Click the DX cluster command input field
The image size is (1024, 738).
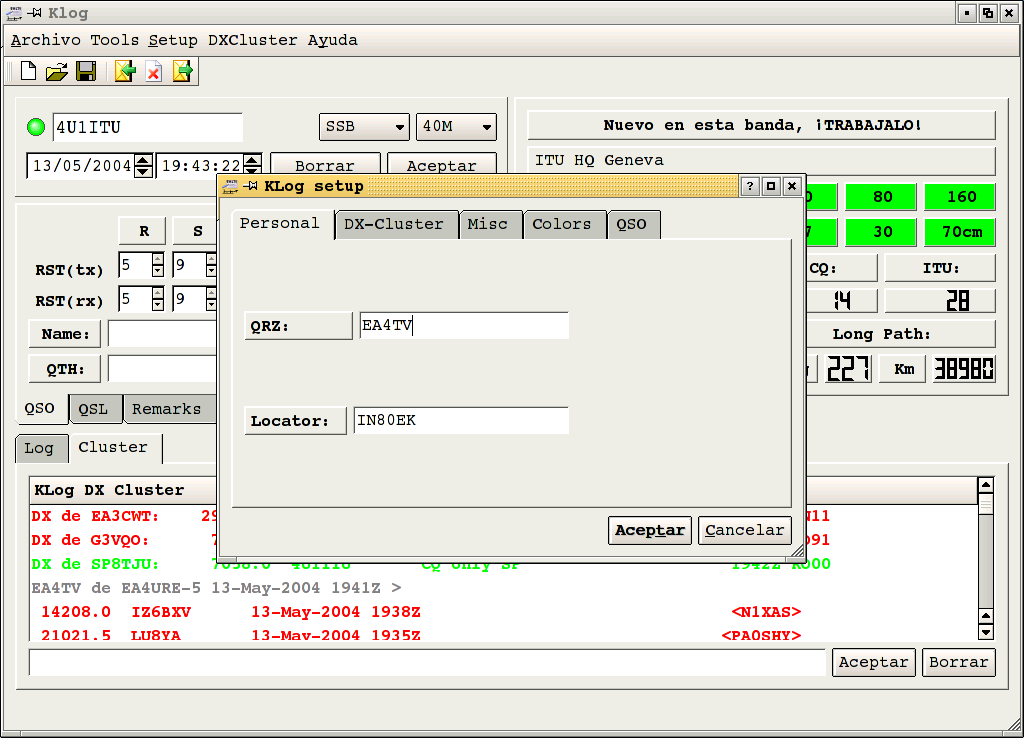tap(428, 662)
